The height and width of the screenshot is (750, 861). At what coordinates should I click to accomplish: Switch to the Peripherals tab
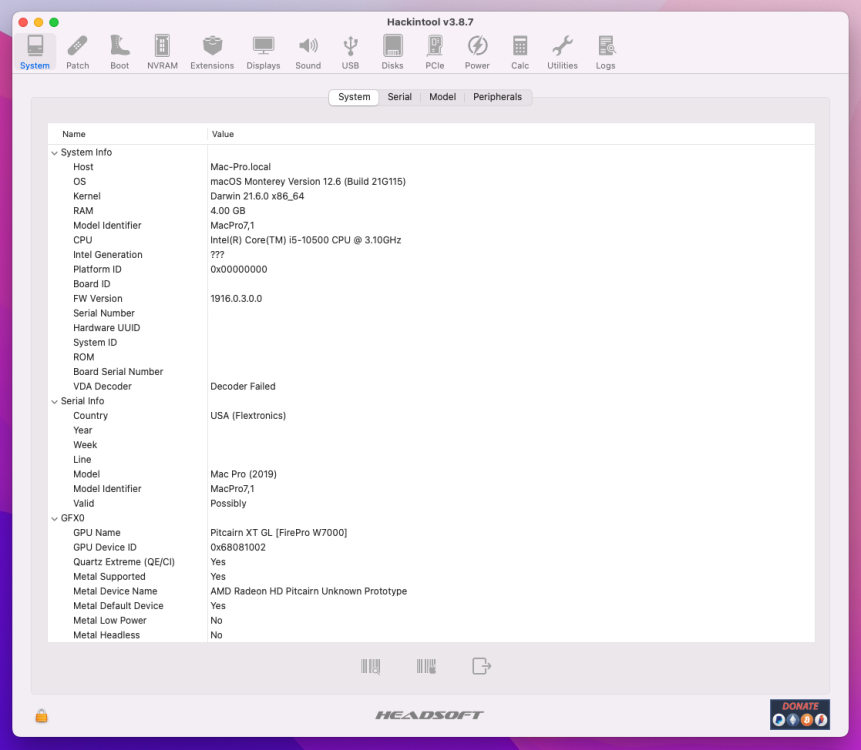pyautogui.click(x=497, y=97)
